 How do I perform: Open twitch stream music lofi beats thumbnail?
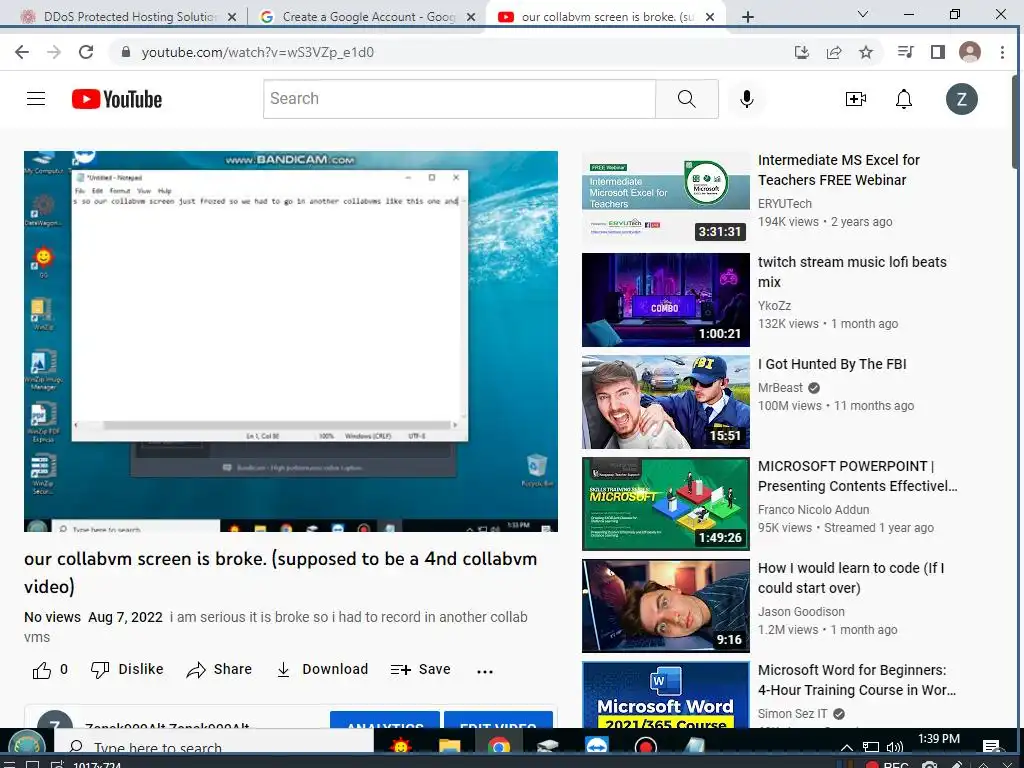coord(665,300)
